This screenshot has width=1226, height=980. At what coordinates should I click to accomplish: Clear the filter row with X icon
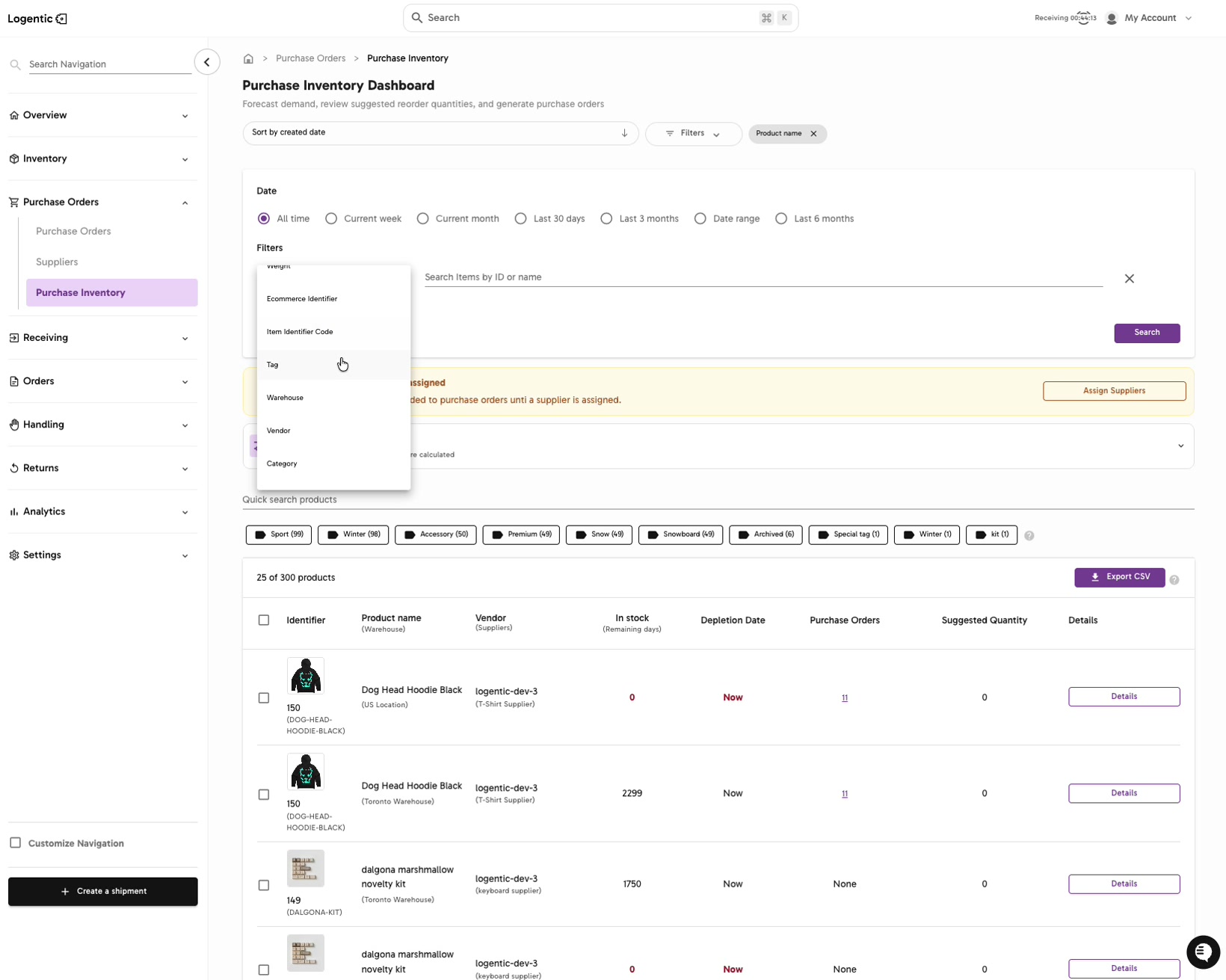point(1129,278)
